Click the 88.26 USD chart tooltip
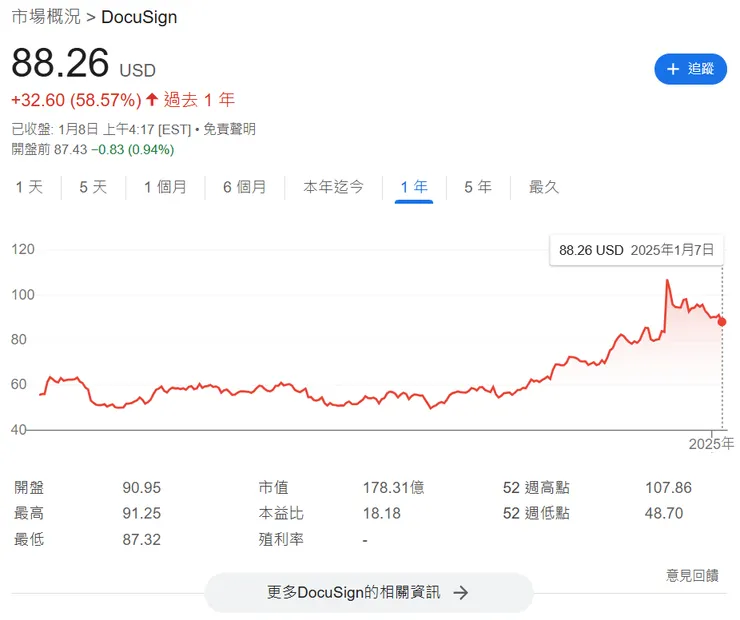 (x=636, y=250)
